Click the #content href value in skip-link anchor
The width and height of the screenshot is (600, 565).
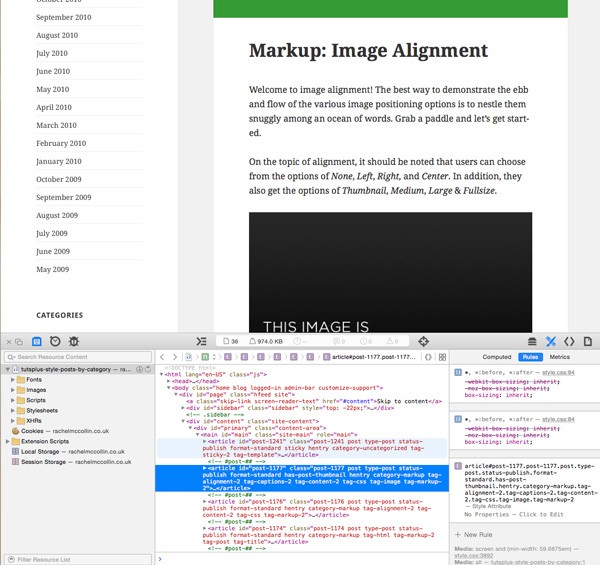pyautogui.click(x=357, y=401)
